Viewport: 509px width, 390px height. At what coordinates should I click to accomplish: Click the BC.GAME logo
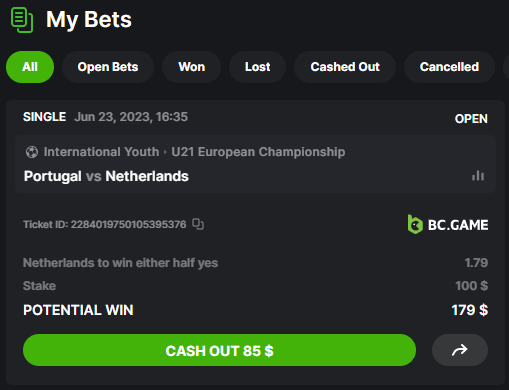click(x=448, y=224)
